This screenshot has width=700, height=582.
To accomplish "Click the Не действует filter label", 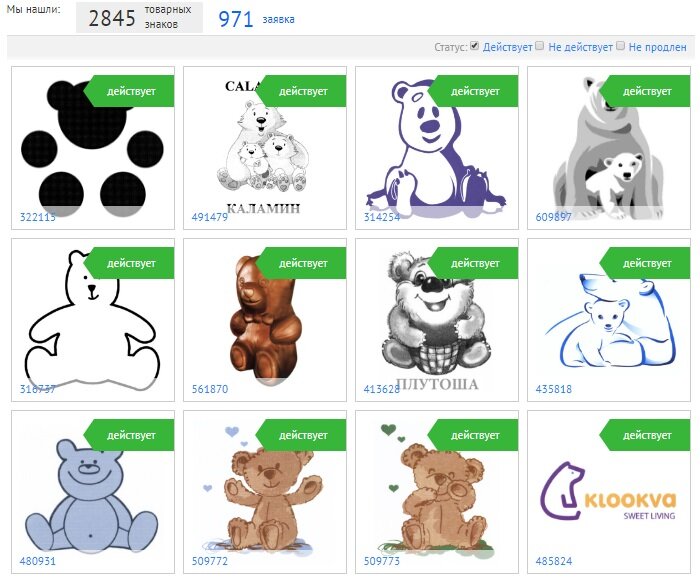I will click(580, 47).
